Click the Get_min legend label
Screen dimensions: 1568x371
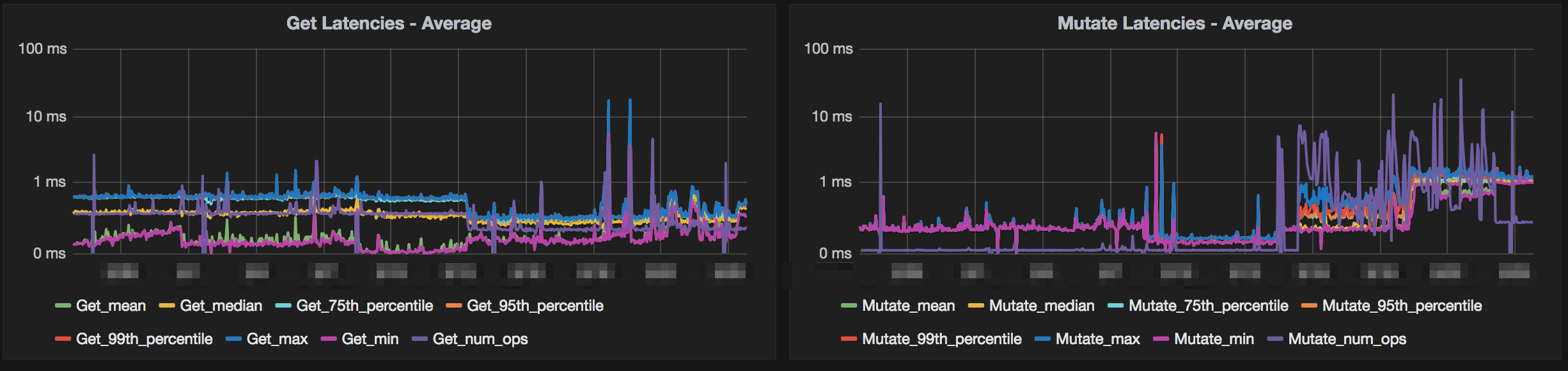(370, 339)
